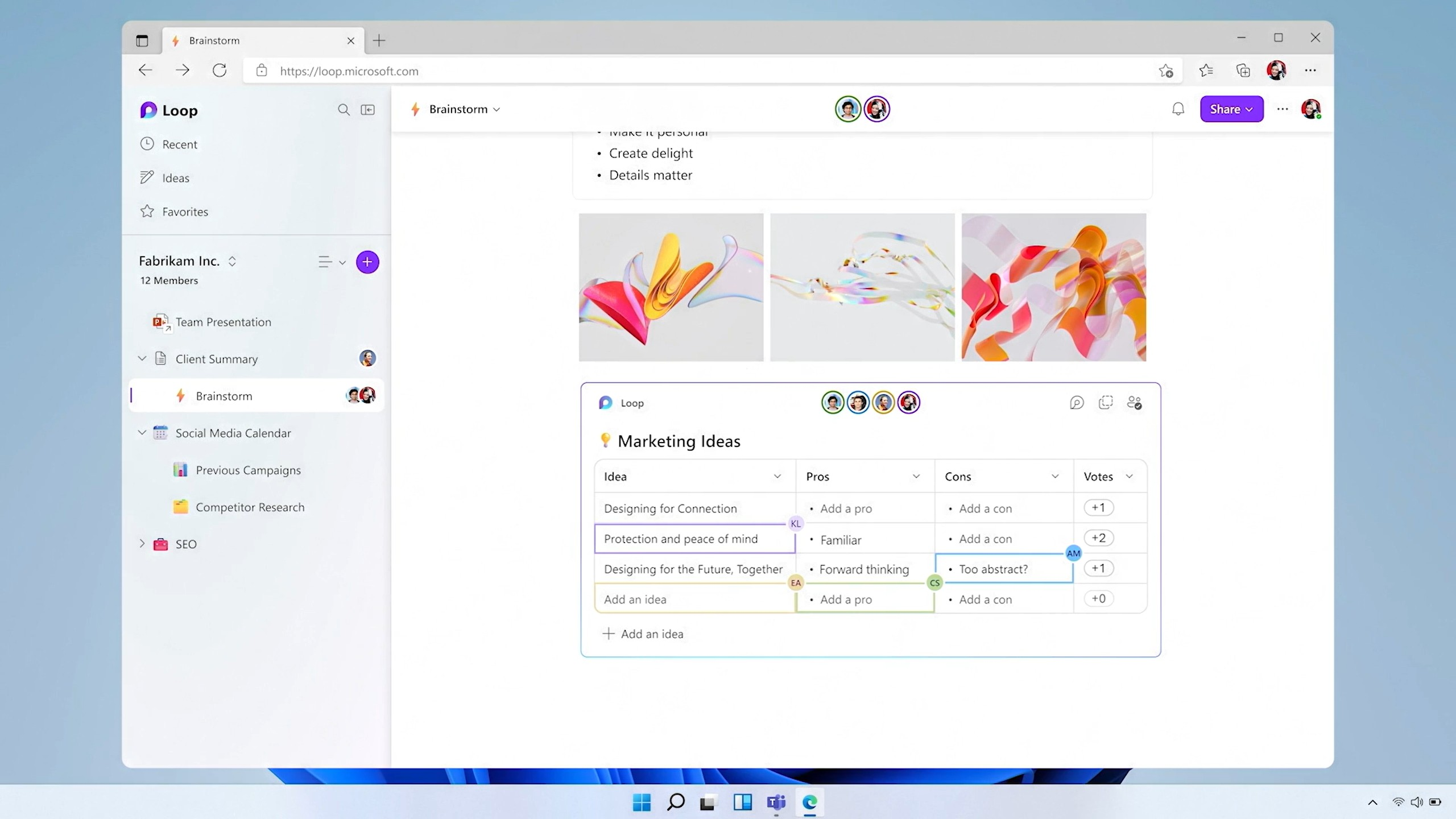
Task: Open the Votes column dropdown
Action: point(1130,477)
